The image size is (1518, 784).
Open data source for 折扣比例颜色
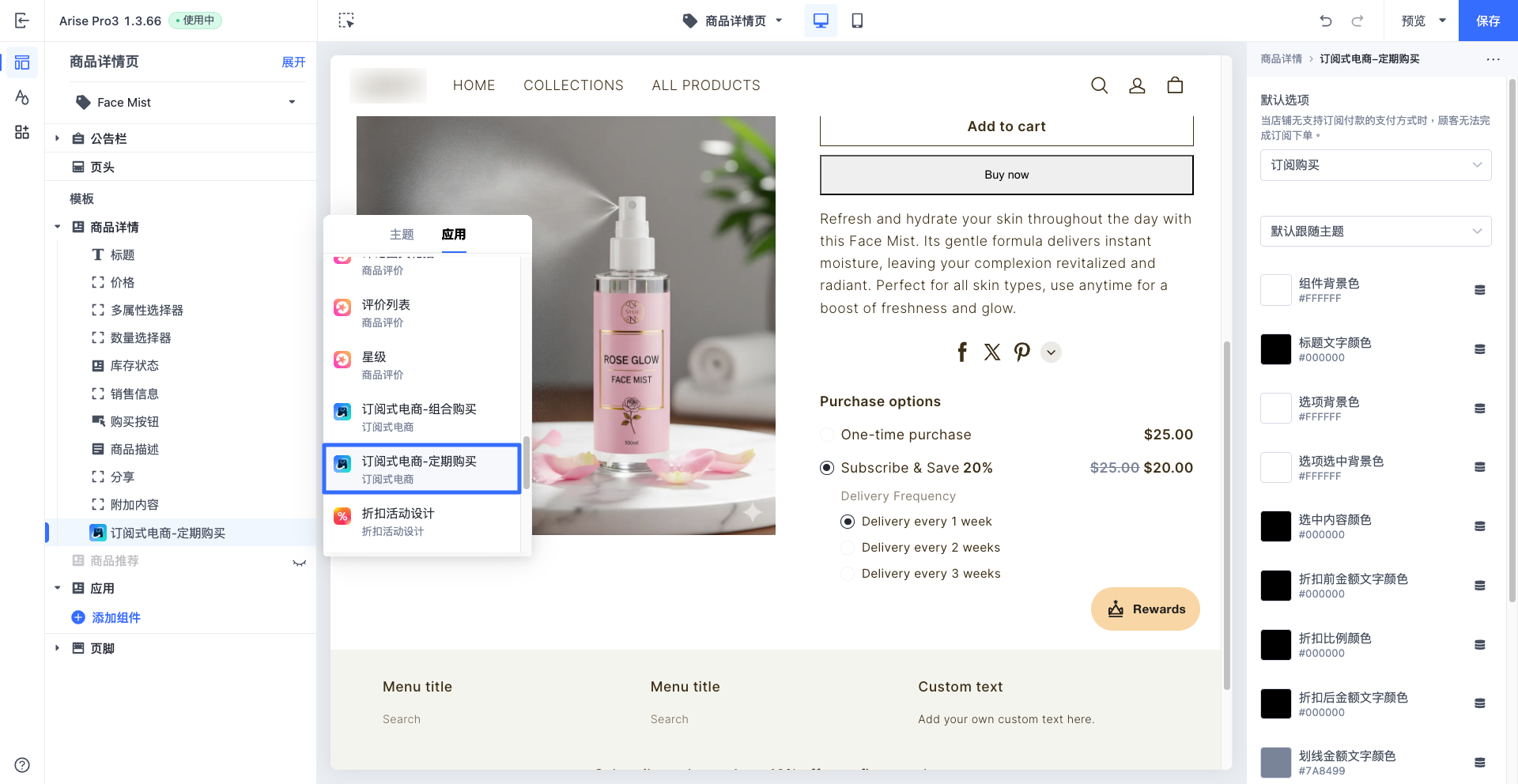[x=1480, y=645]
